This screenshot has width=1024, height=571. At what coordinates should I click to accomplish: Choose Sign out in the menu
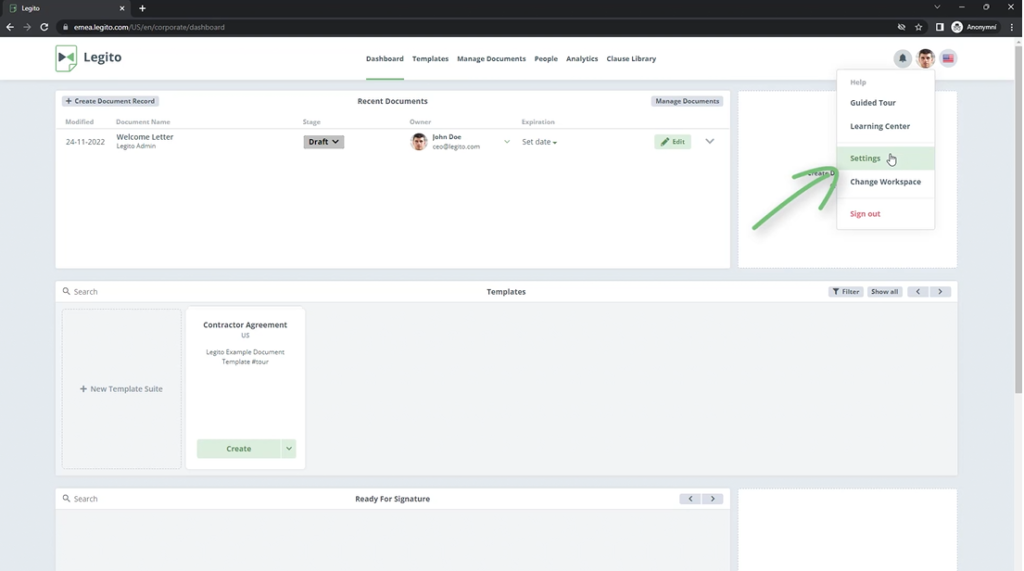[865, 214]
